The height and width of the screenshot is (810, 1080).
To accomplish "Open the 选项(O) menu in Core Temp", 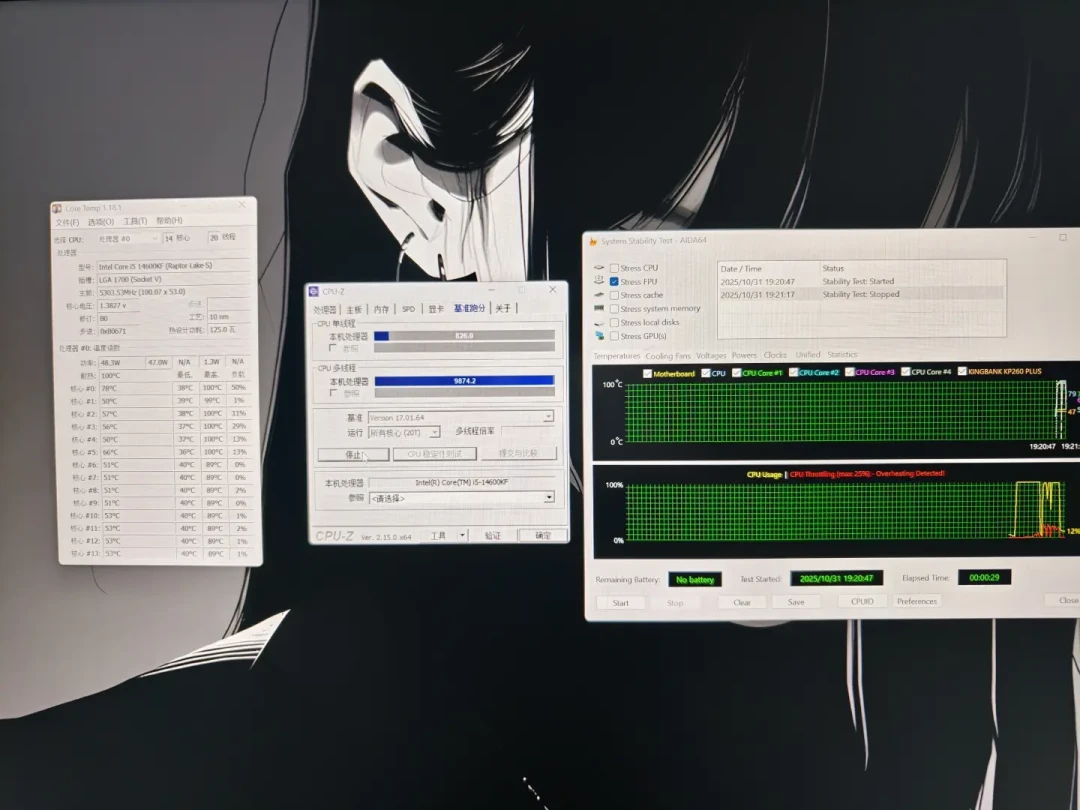I will pos(101,221).
